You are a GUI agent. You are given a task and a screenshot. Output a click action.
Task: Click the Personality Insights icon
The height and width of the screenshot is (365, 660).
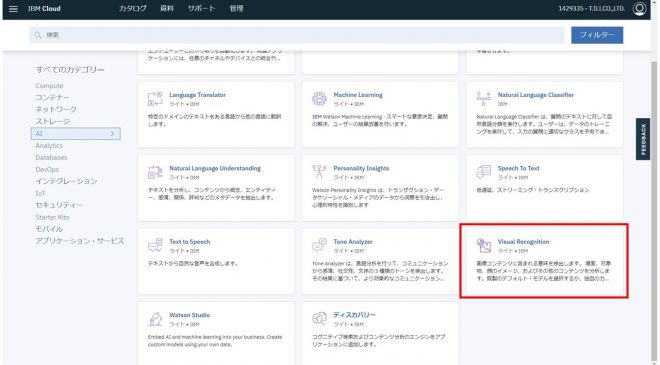(319, 172)
